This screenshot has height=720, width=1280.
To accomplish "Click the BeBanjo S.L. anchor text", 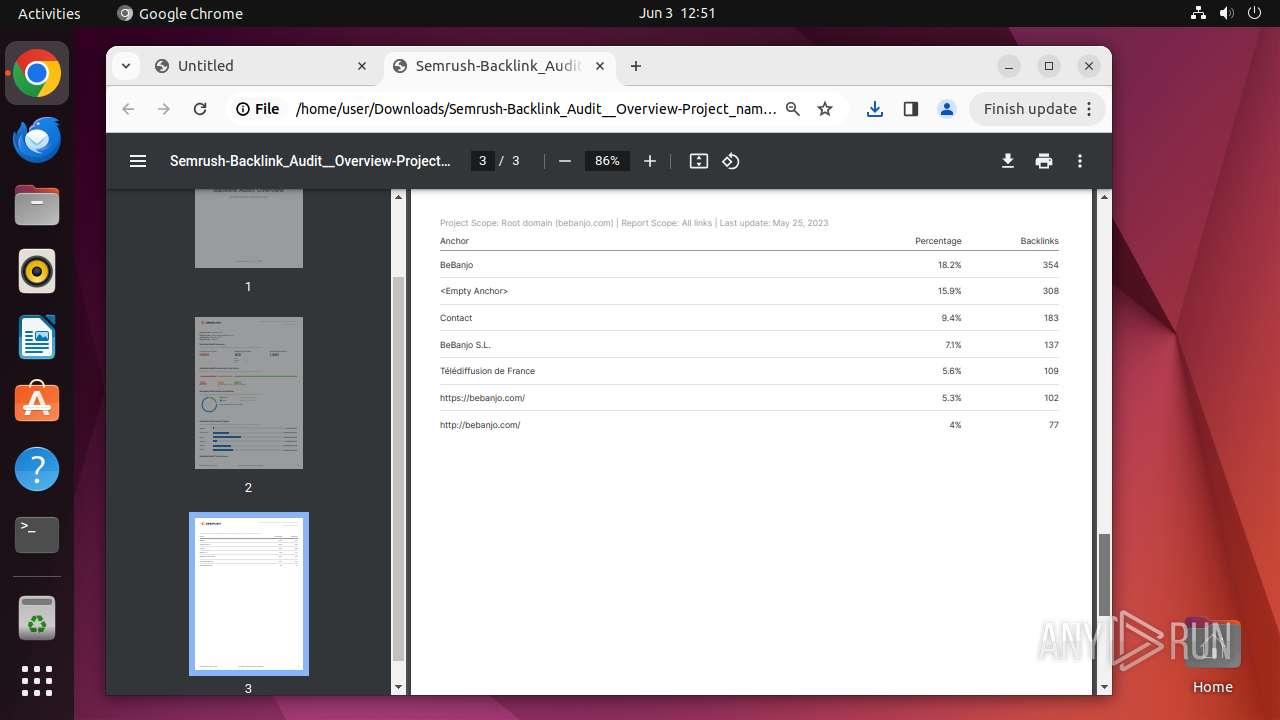I will (465, 345).
